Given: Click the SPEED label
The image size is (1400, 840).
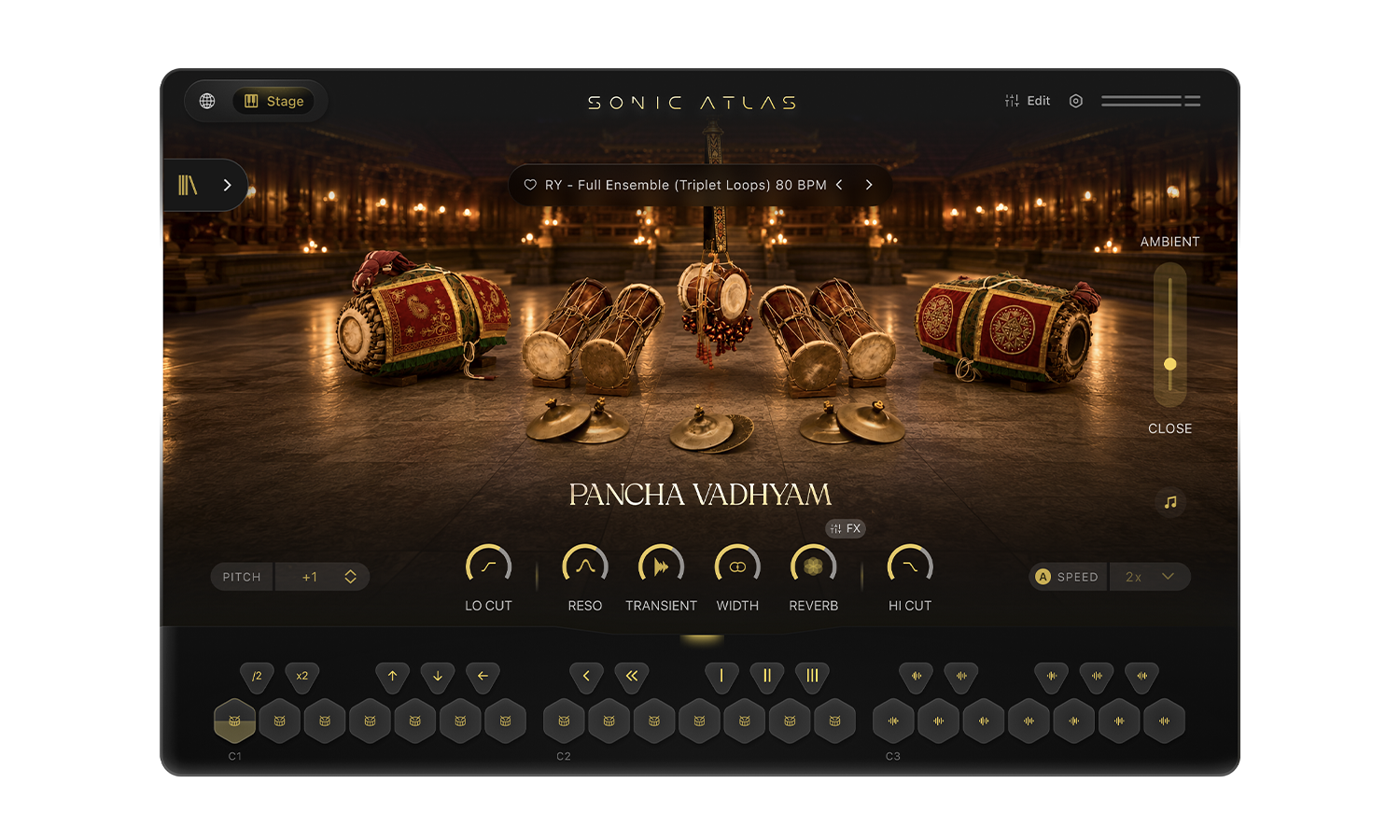Looking at the screenshot, I should [x=1078, y=577].
